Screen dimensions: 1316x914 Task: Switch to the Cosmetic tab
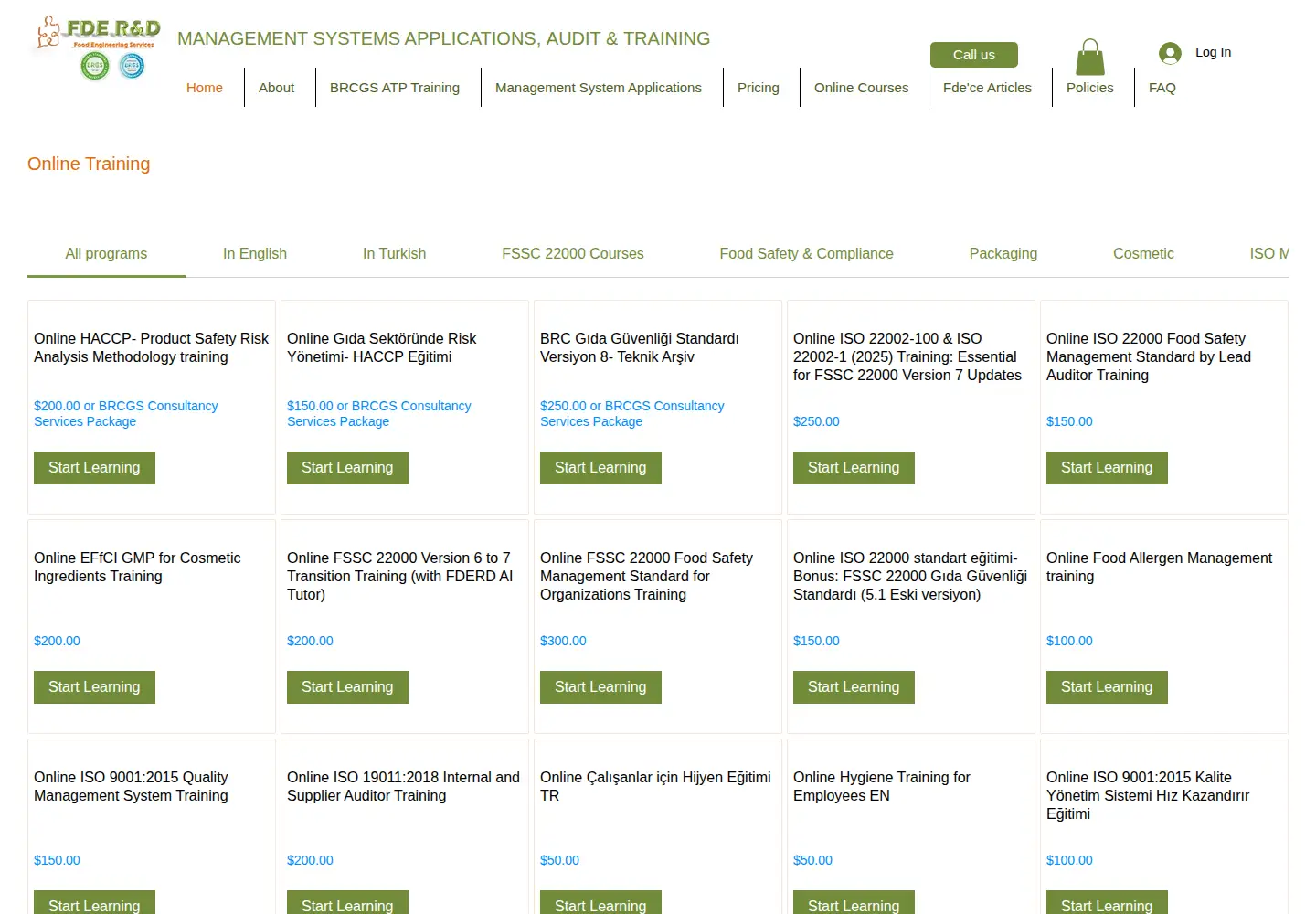click(x=1143, y=254)
